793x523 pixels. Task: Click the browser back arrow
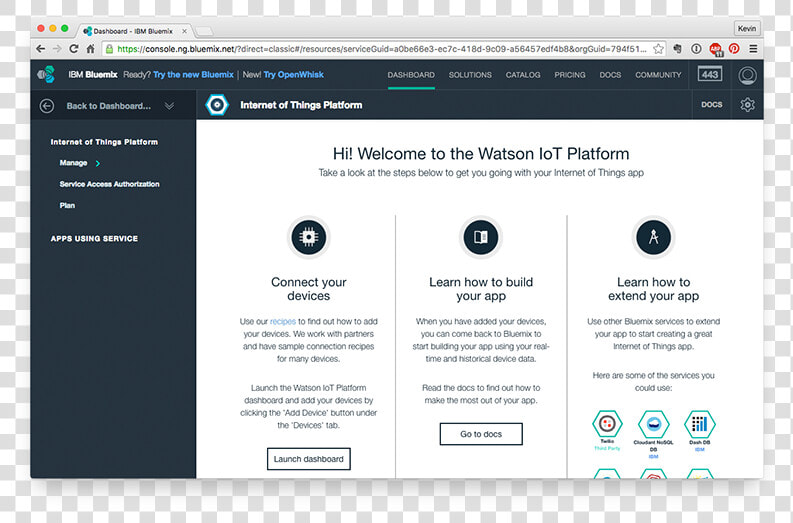pos(41,49)
